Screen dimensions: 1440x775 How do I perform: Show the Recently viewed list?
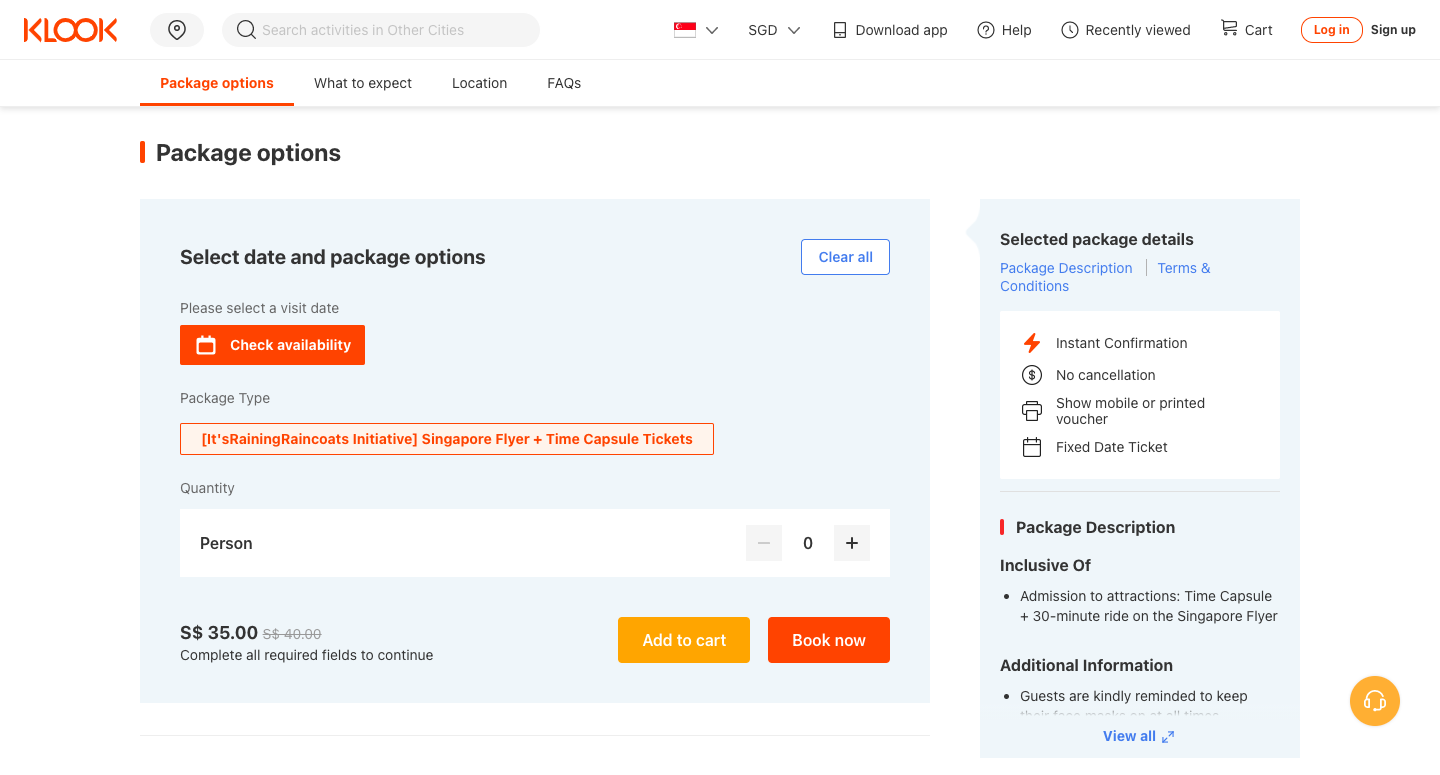pos(1126,30)
